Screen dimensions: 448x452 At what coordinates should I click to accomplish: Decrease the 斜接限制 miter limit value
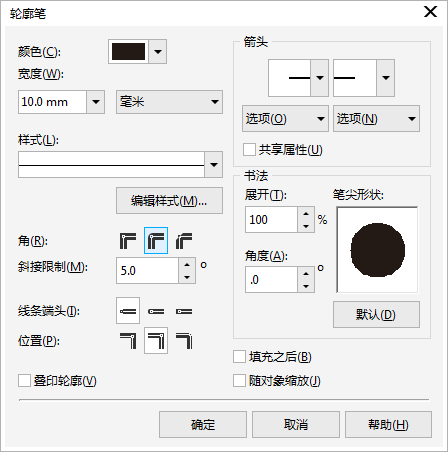click(187, 277)
